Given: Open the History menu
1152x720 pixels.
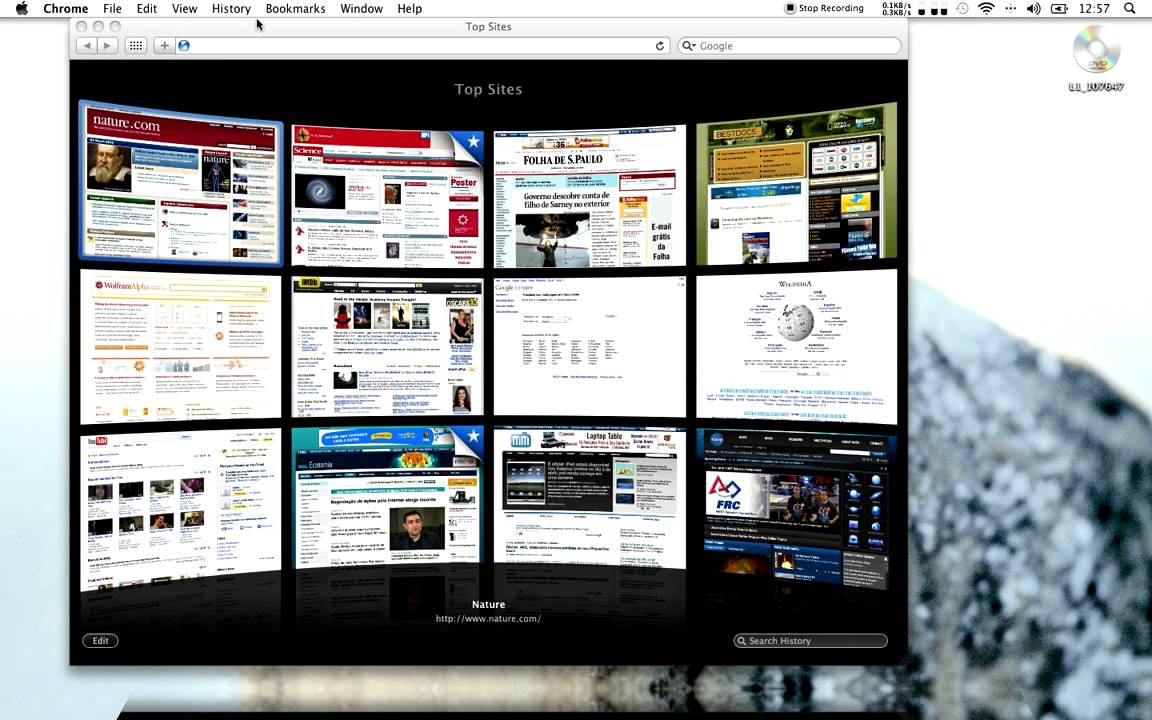Looking at the screenshot, I should pyautogui.click(x=231, y=9).
